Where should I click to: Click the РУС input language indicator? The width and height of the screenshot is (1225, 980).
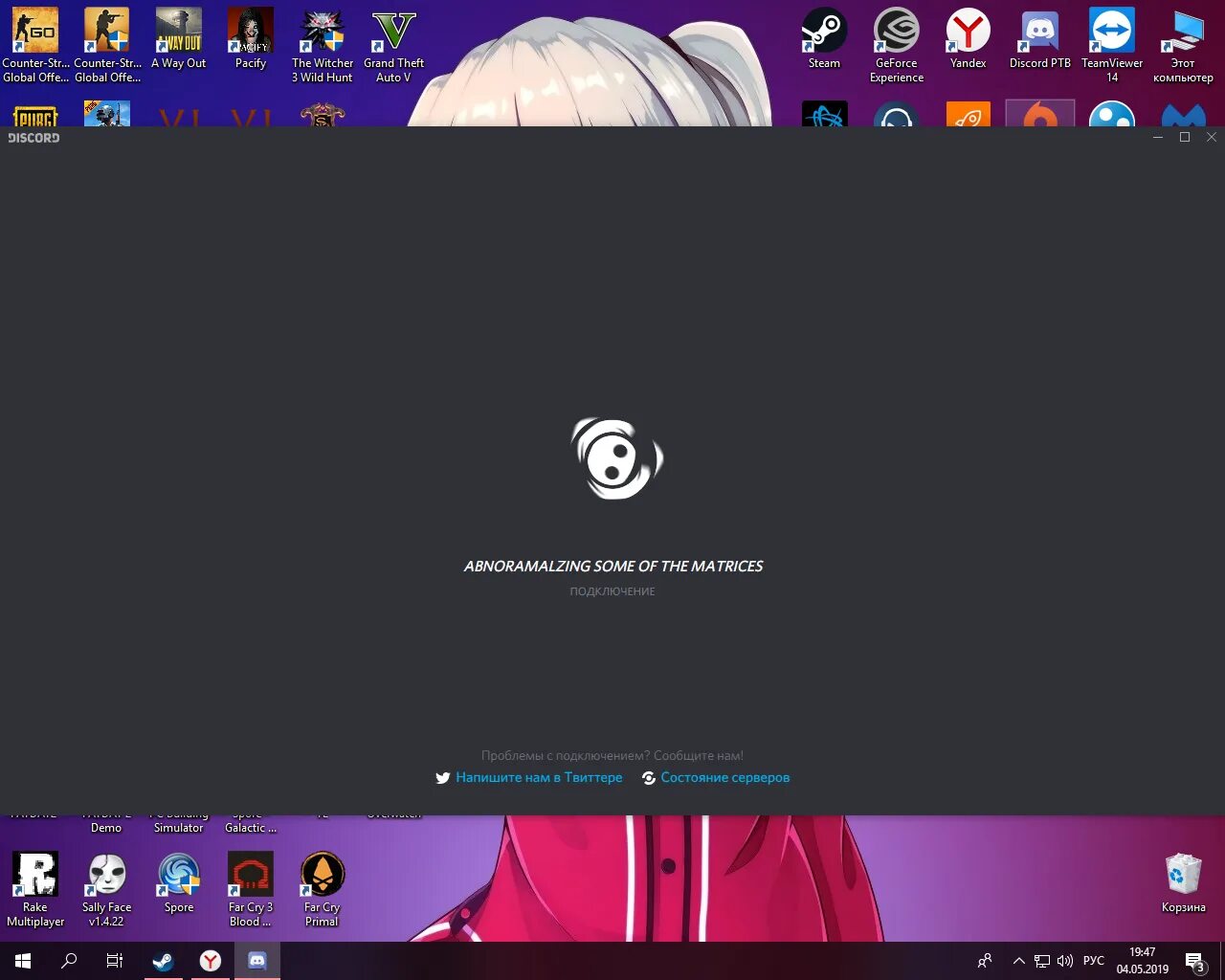(1094, 961)
